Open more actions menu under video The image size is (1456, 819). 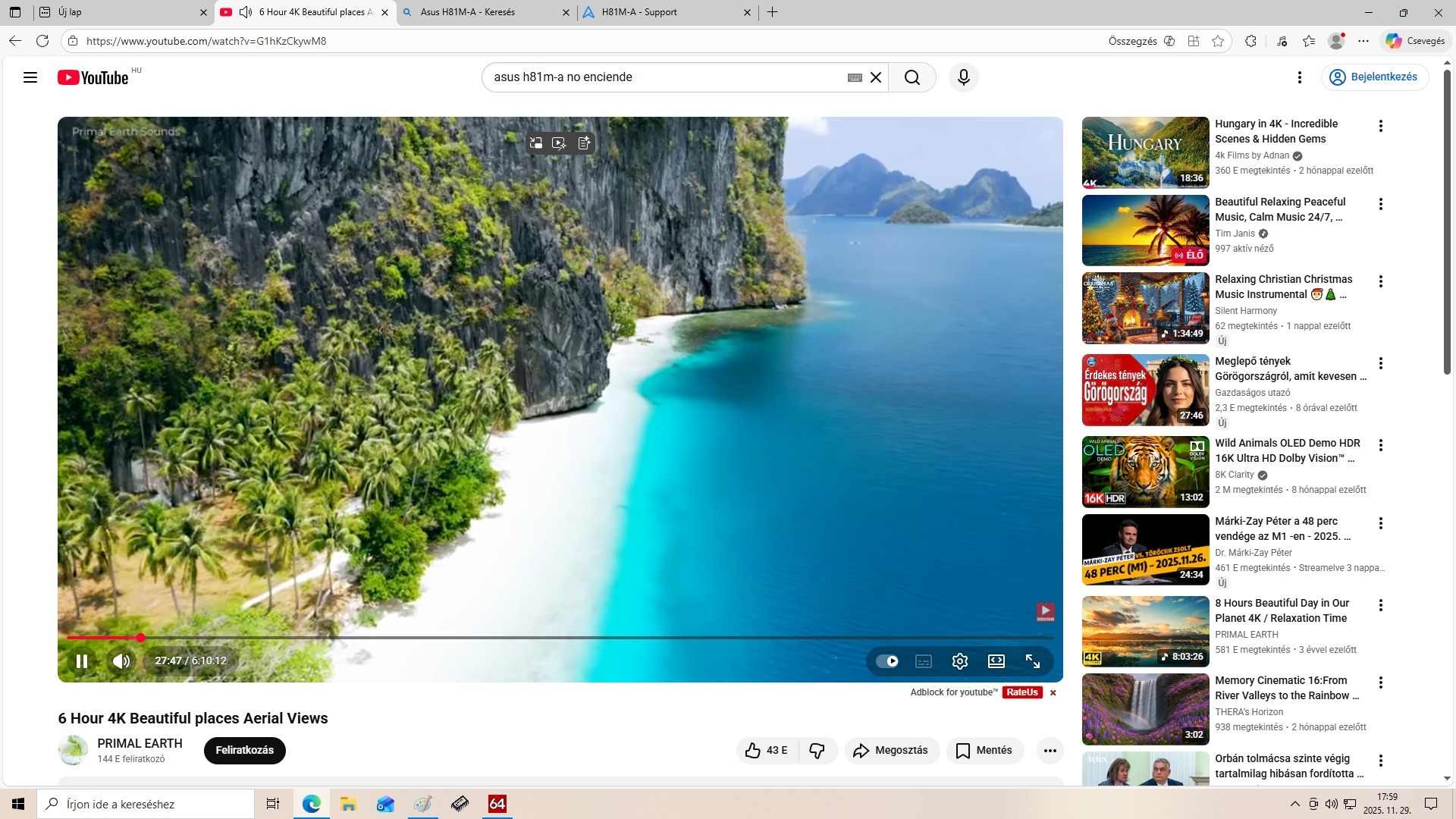pos(1050,751)
